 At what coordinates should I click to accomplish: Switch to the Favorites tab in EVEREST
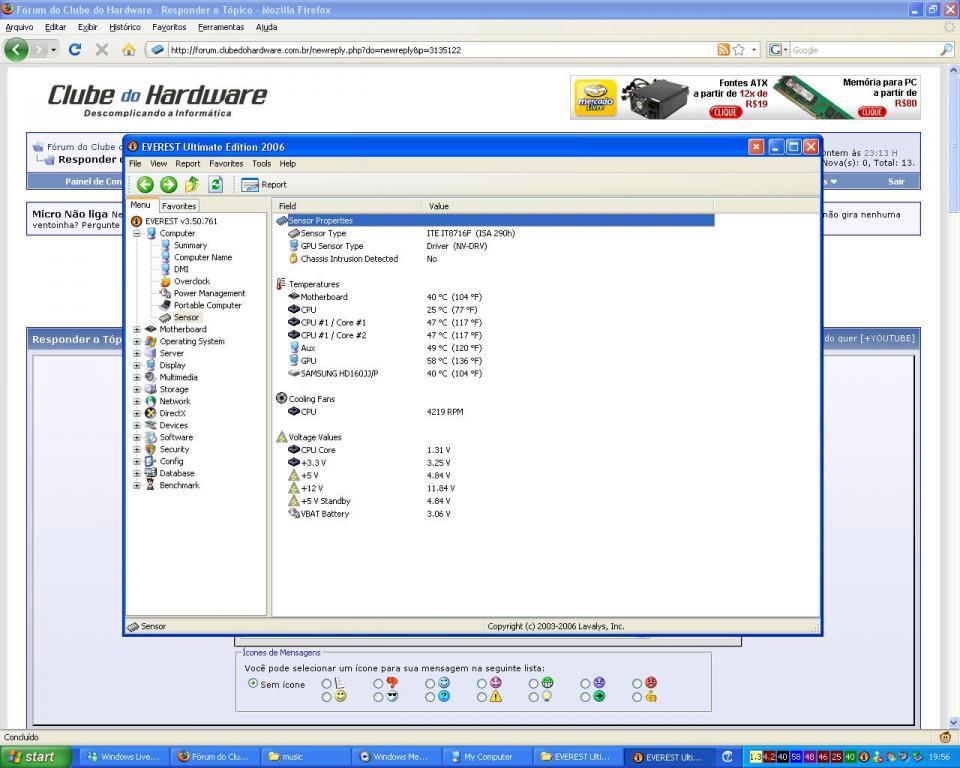179,206
